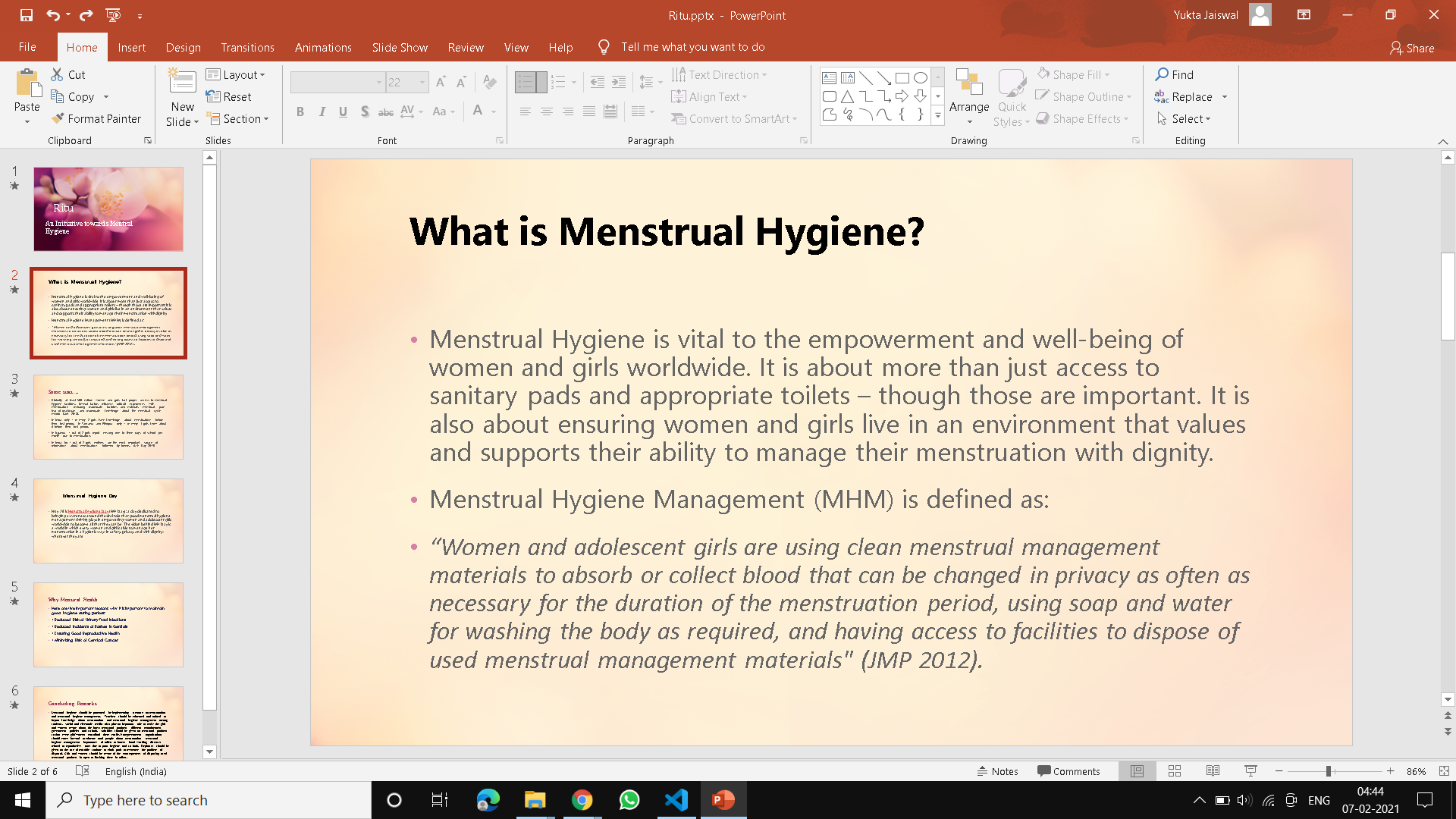Viewport: 1456px width, 819px height.
Task: Start slide show from status bar icon
Action: (x=1250, y=771)
